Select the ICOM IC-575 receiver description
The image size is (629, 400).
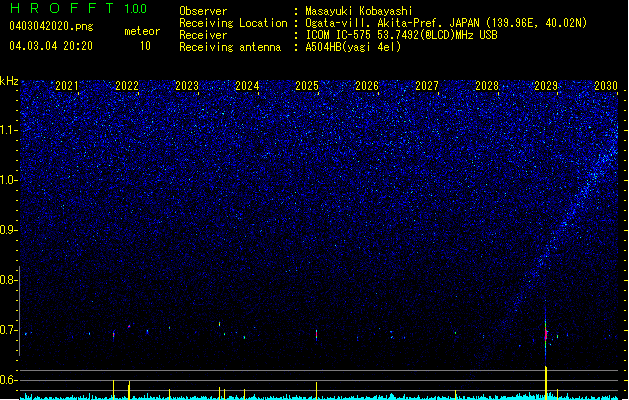(401, 35)
